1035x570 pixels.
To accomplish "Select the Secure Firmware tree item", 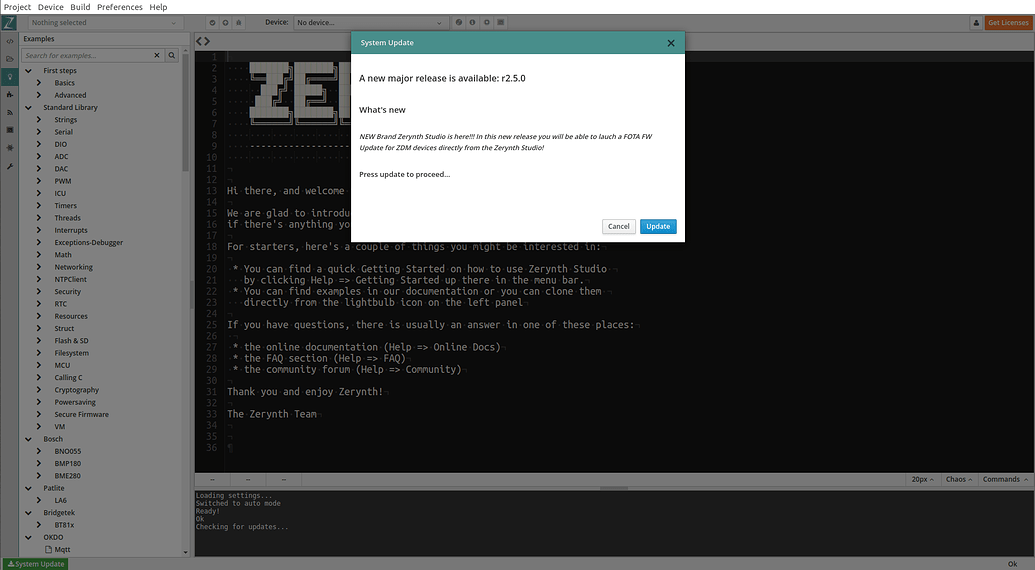I will (82, 414).
